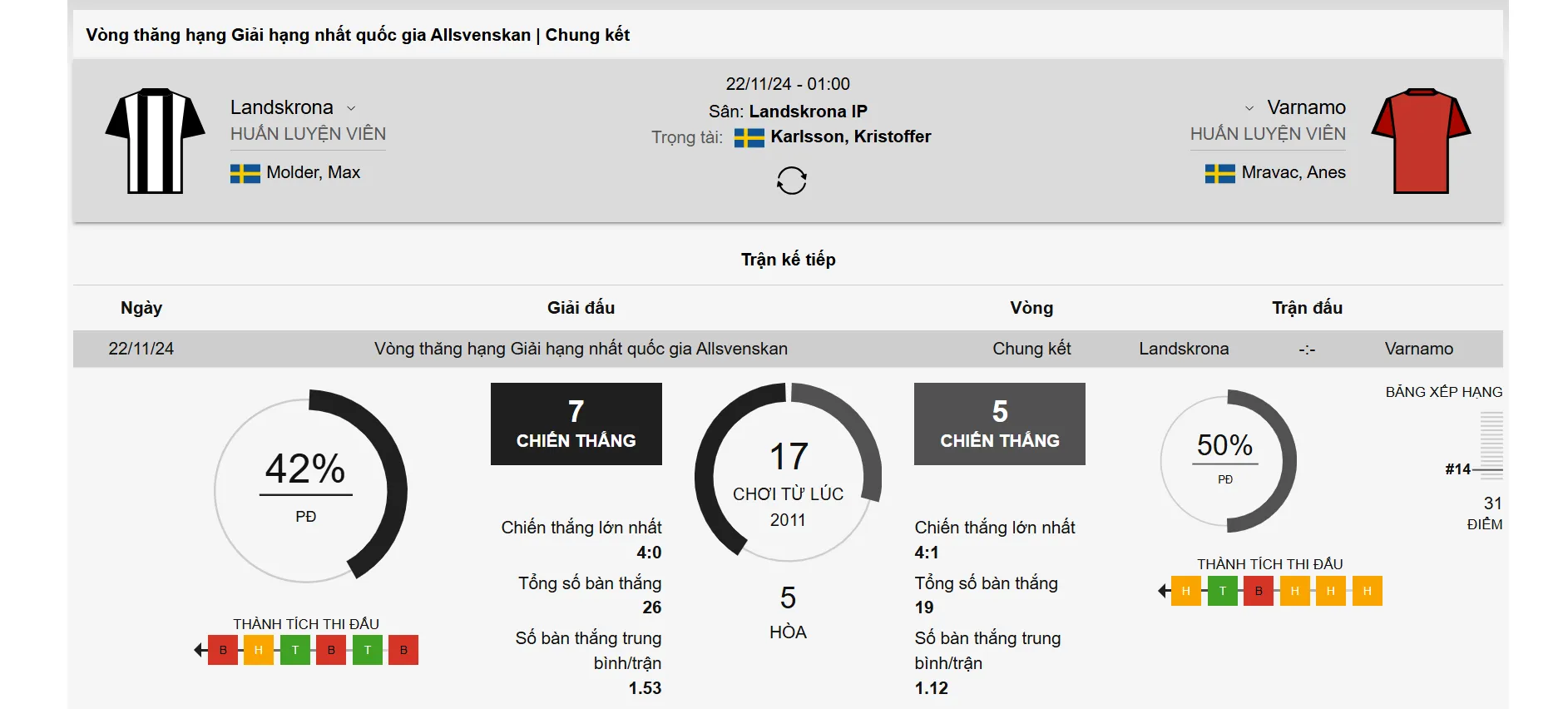Click the green T square in Varnamo's form
Image resolution: width=1568 pixels, height=709 pixels.
[x=1221, y=591]
